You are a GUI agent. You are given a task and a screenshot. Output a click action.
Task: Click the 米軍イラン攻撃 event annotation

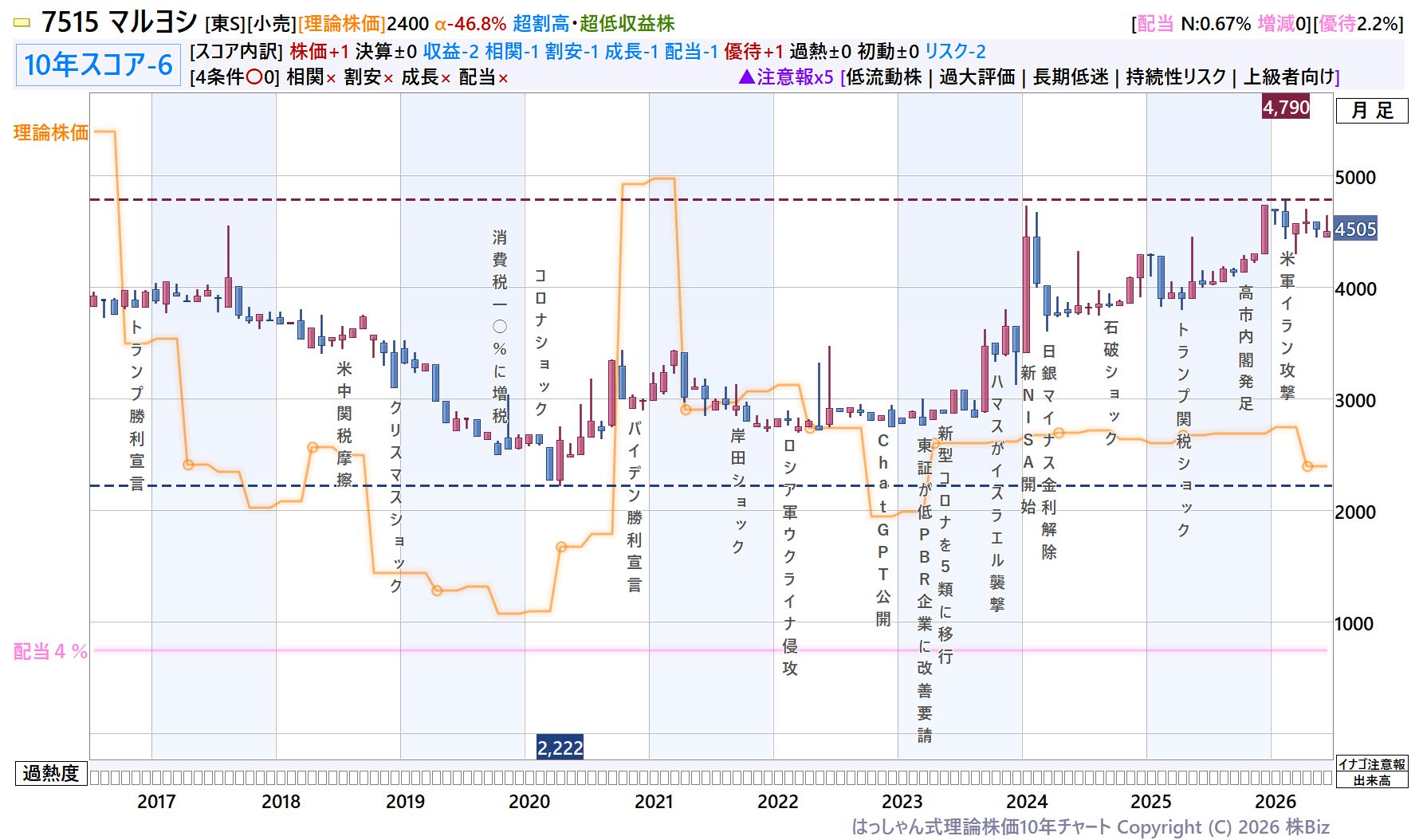(x=1287, y=325)
